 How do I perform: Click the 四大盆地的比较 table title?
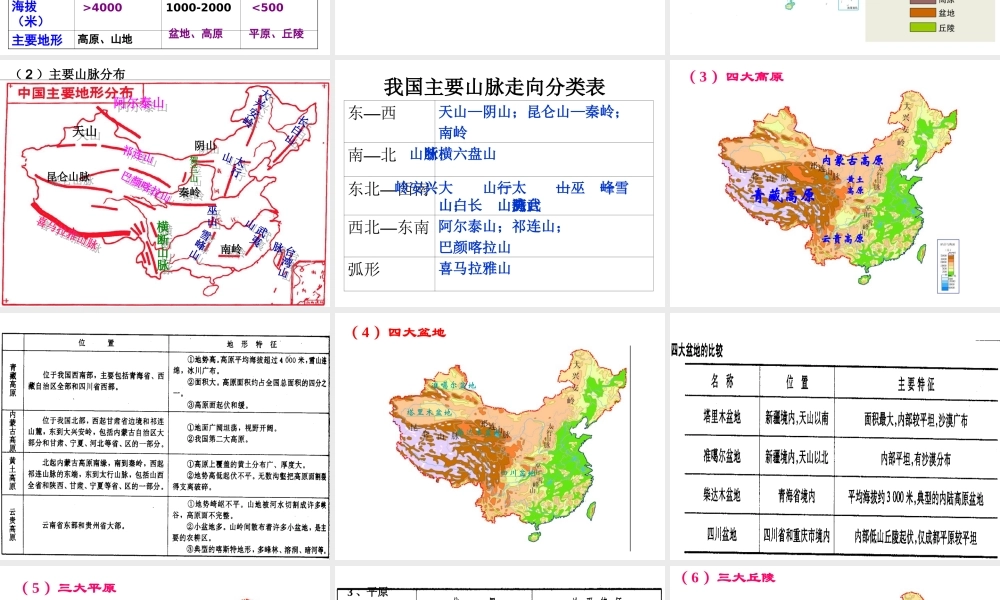pyautogui.click(x=697, y=350)
